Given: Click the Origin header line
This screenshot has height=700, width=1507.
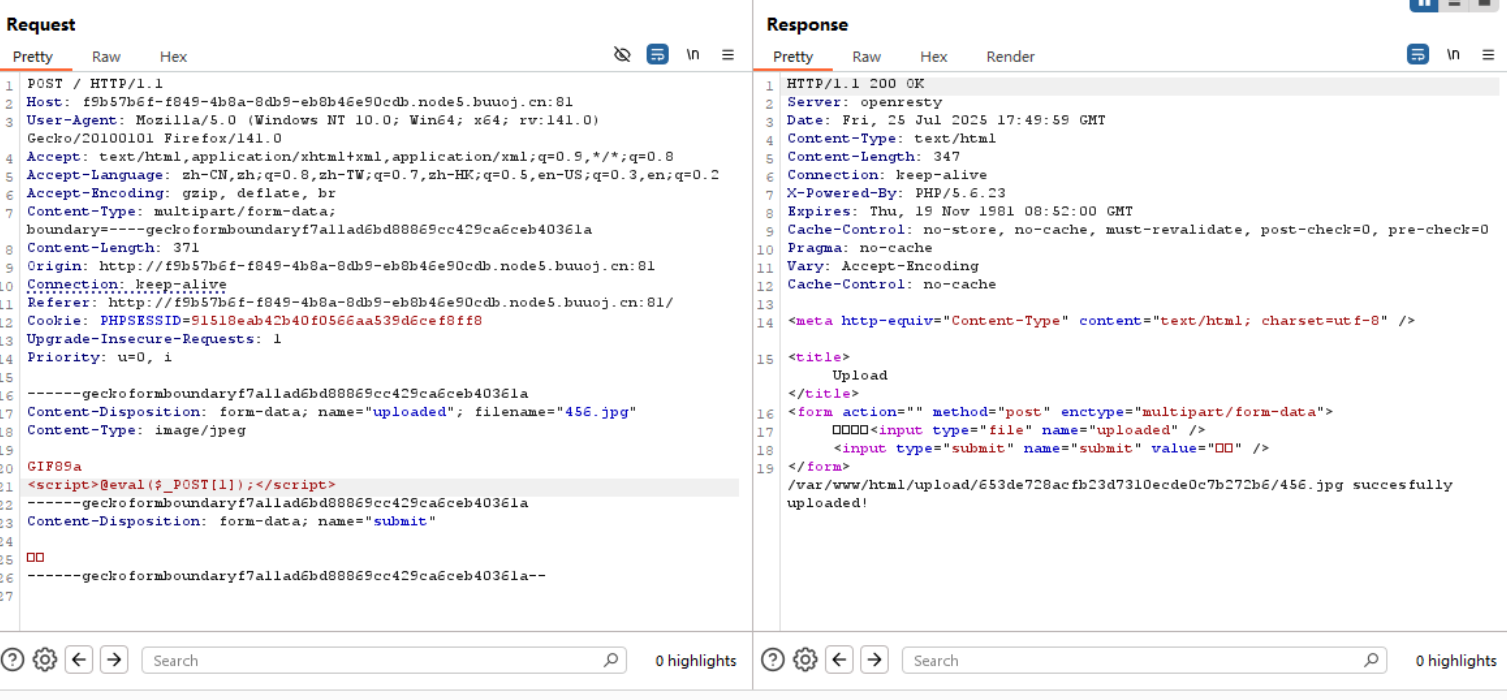Looking at the screenshot, I should point(341,266).
